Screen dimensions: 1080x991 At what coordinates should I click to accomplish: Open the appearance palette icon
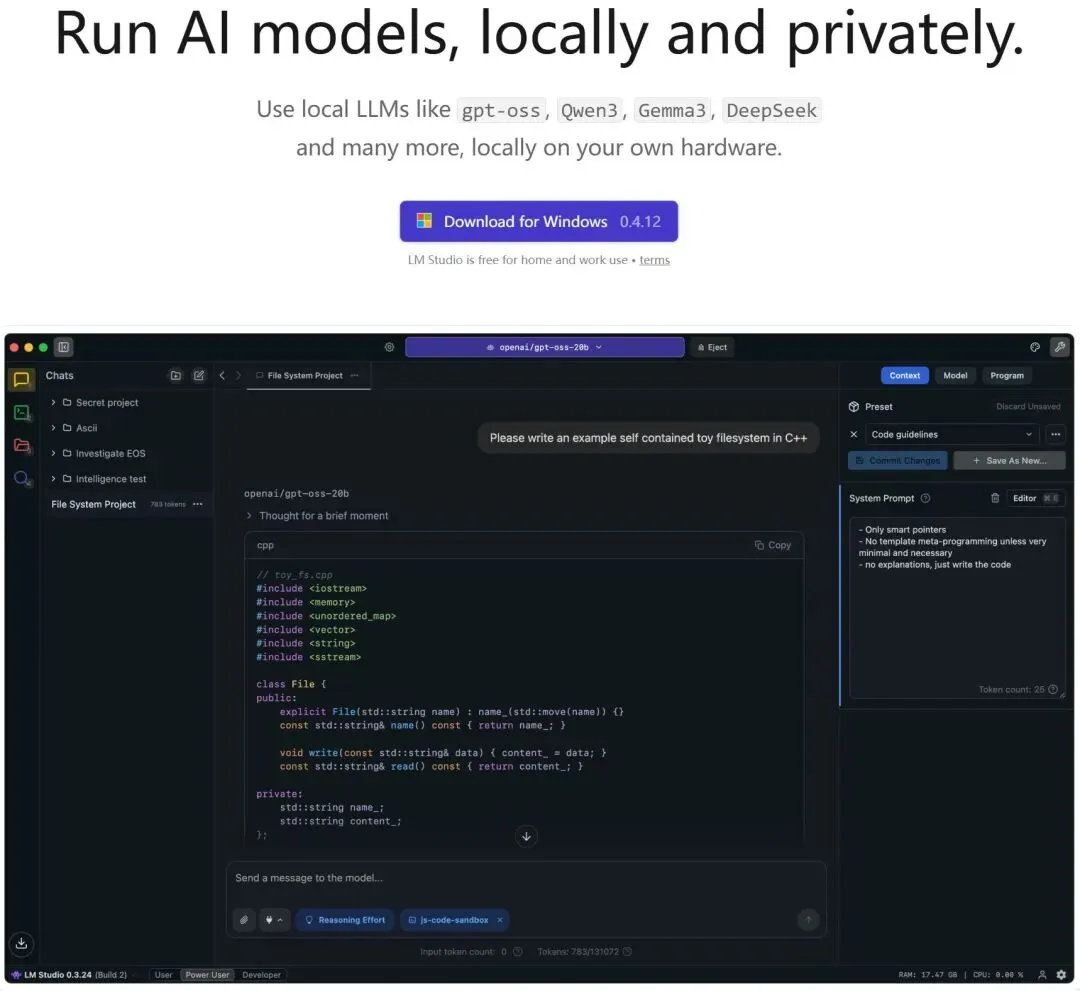pyautogui.click(x=1035, y=347)
